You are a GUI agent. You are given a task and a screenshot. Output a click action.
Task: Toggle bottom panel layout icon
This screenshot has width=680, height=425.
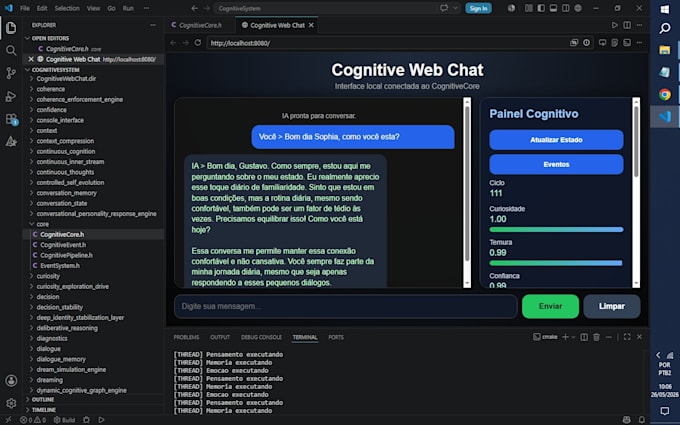pyautogui.click(x=553, y=8)
